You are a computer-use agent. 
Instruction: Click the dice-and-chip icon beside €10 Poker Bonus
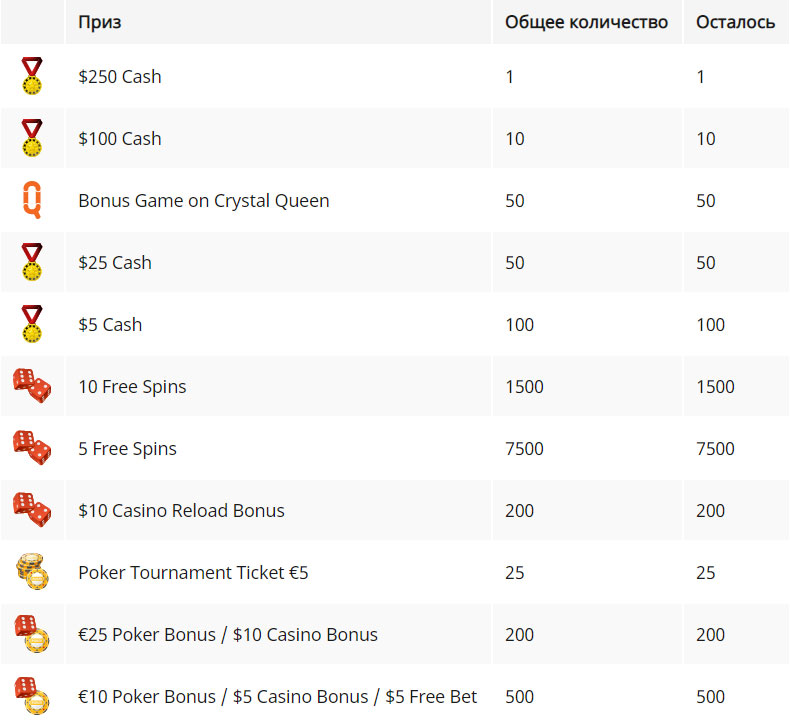[32, 696]
